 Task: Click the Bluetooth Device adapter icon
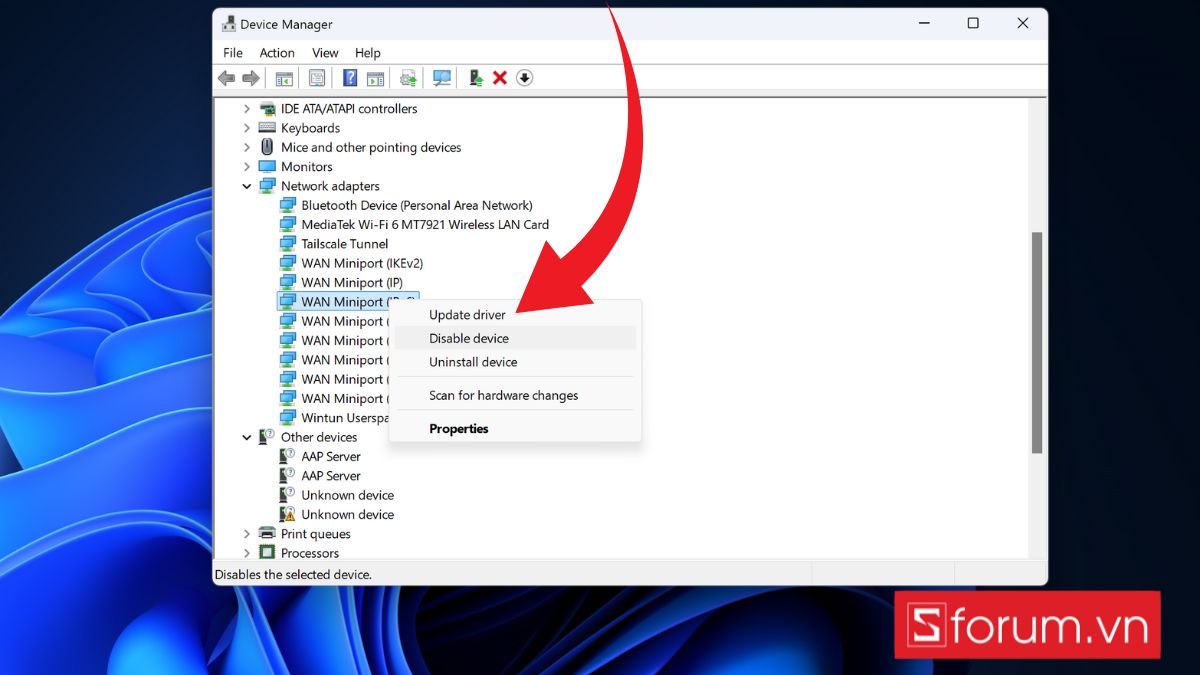288,205
